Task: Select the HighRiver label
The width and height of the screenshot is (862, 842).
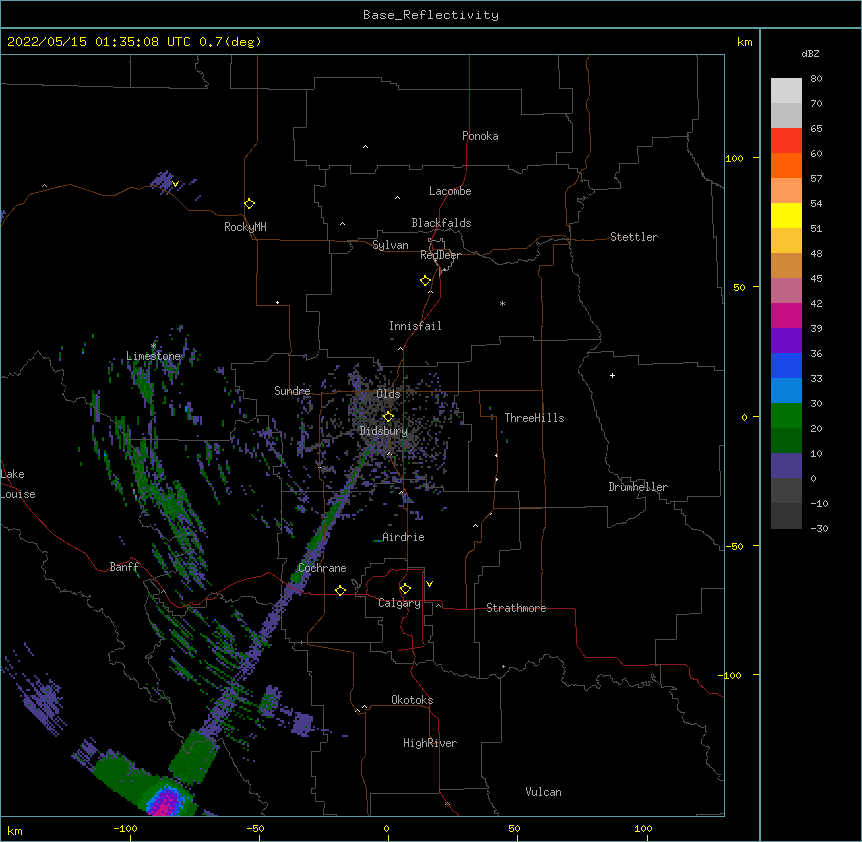Action: coord(430,743)
